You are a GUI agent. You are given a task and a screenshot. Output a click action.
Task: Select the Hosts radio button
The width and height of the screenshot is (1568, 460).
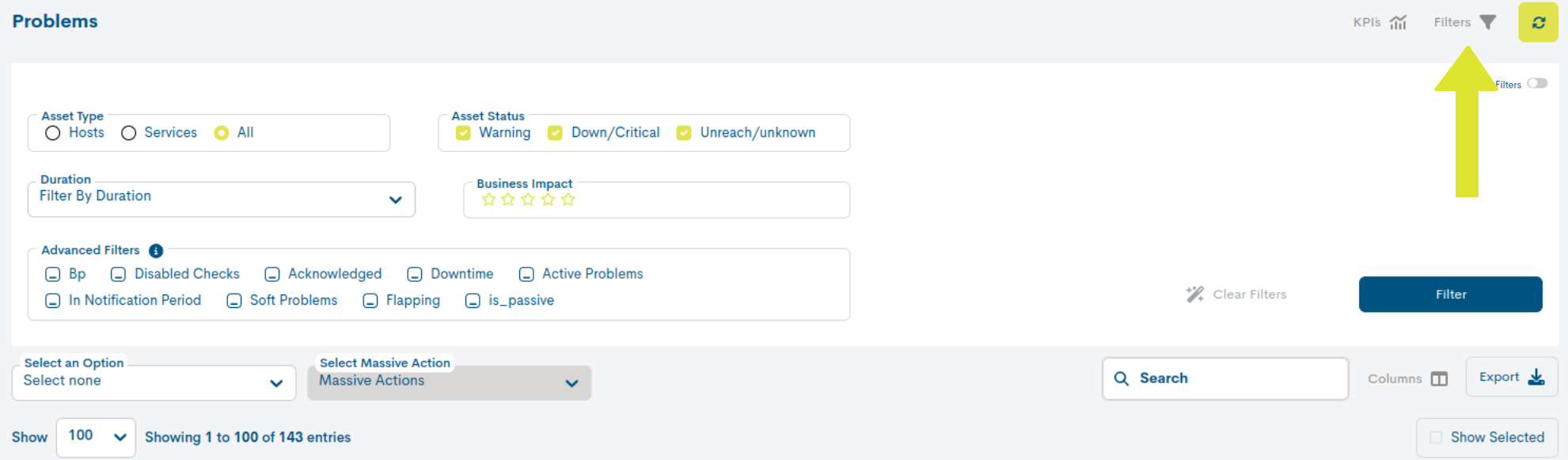53,133
